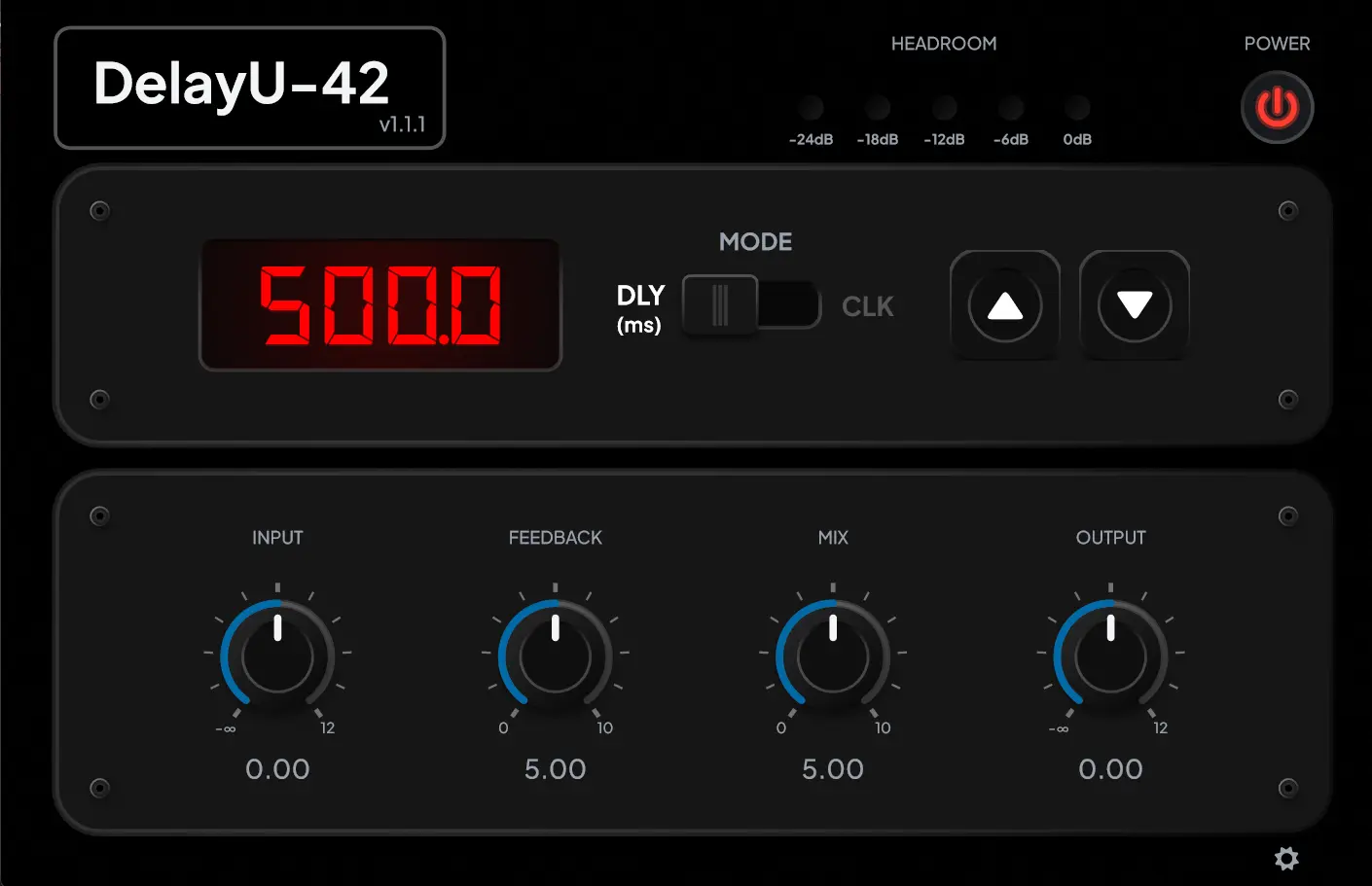The image size is (1372, 886).
Task: Click the delay decrease down-arrow button
Action: 1135,305
